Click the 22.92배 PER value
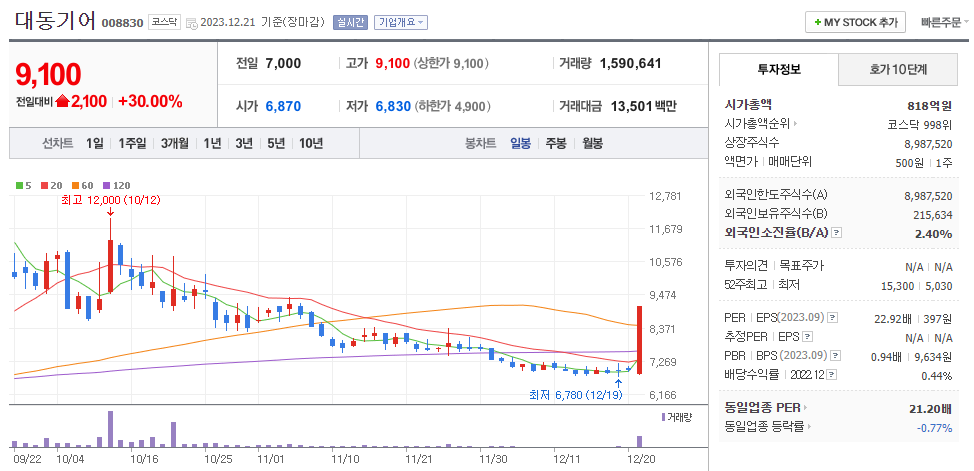This screenshot has width=974, height=471. 893,319
